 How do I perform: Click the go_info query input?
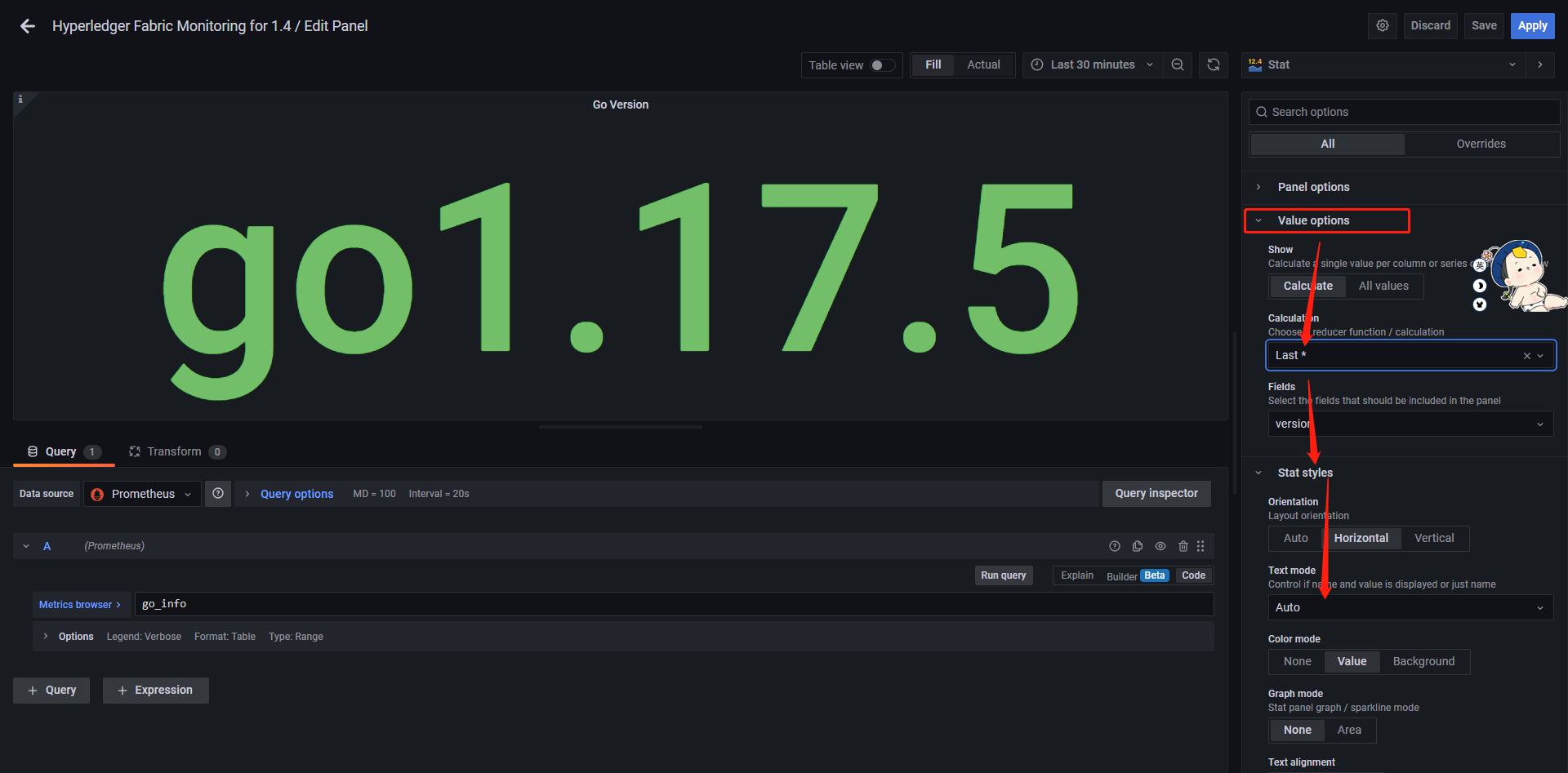point(674,605)
